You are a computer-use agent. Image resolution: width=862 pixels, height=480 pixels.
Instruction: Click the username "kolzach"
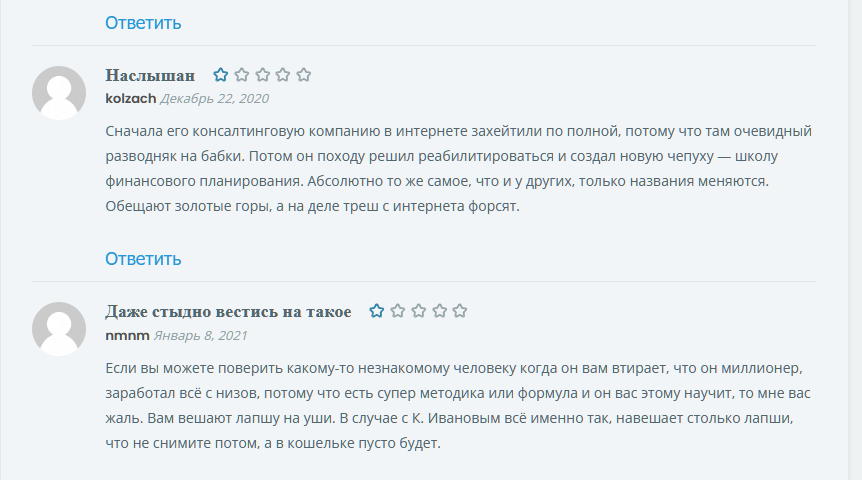tap(130, 99)
